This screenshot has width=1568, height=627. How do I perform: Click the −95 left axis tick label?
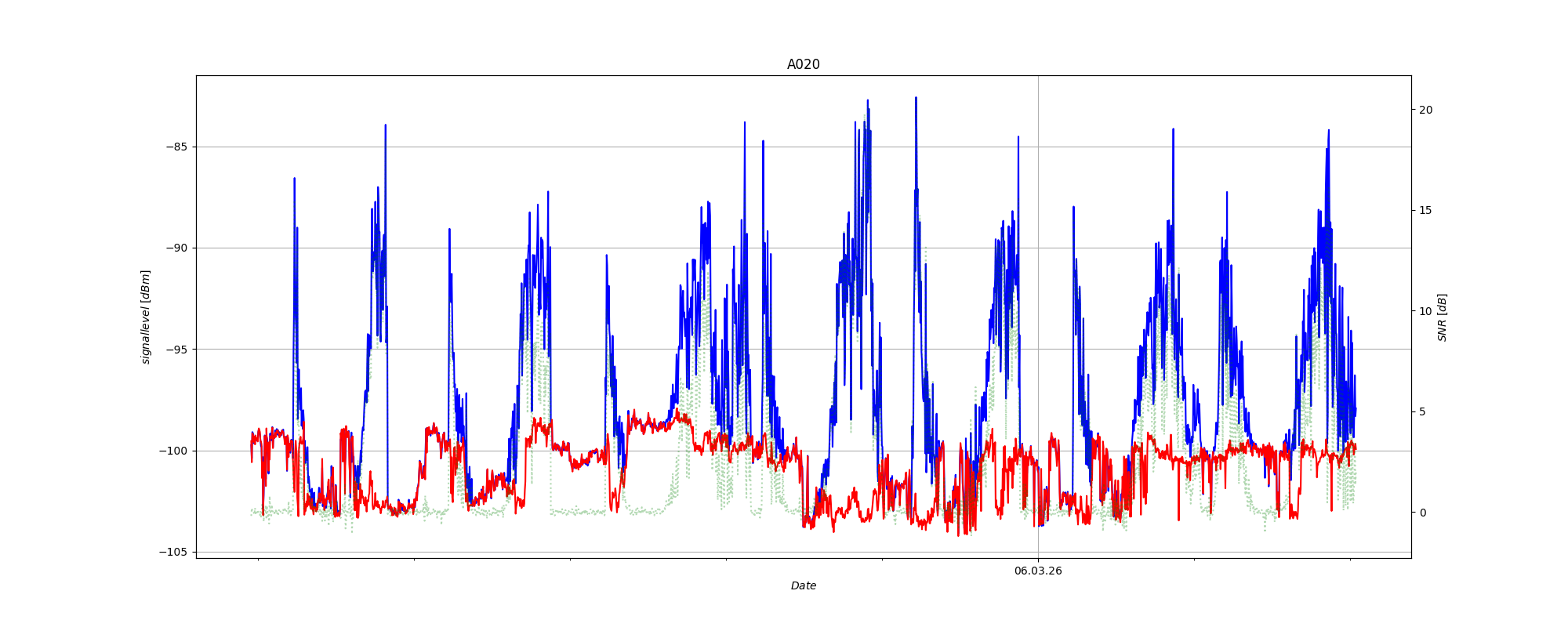pyautogui.click(x=176, y=350)
